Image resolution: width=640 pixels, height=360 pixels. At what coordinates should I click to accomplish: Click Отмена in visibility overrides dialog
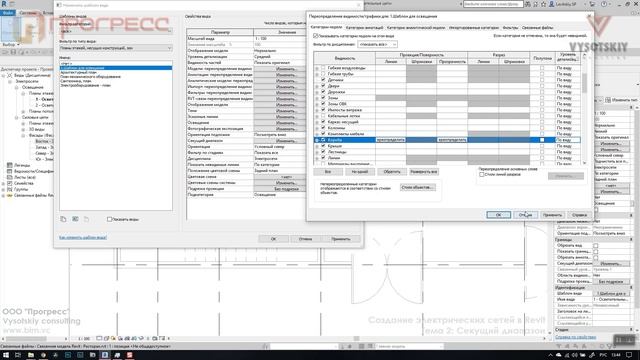click(525, 215)
